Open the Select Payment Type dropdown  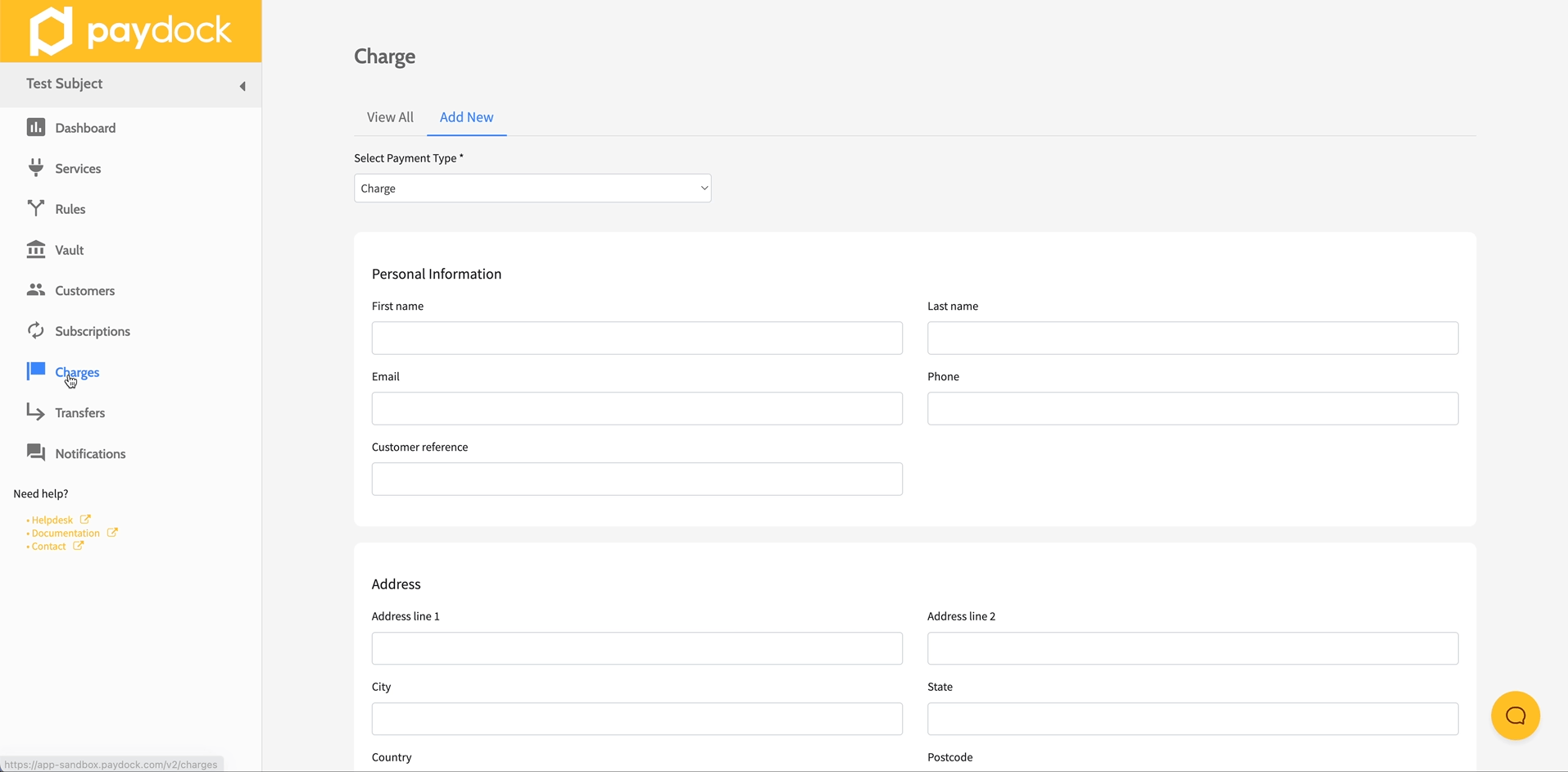point(532,188)
